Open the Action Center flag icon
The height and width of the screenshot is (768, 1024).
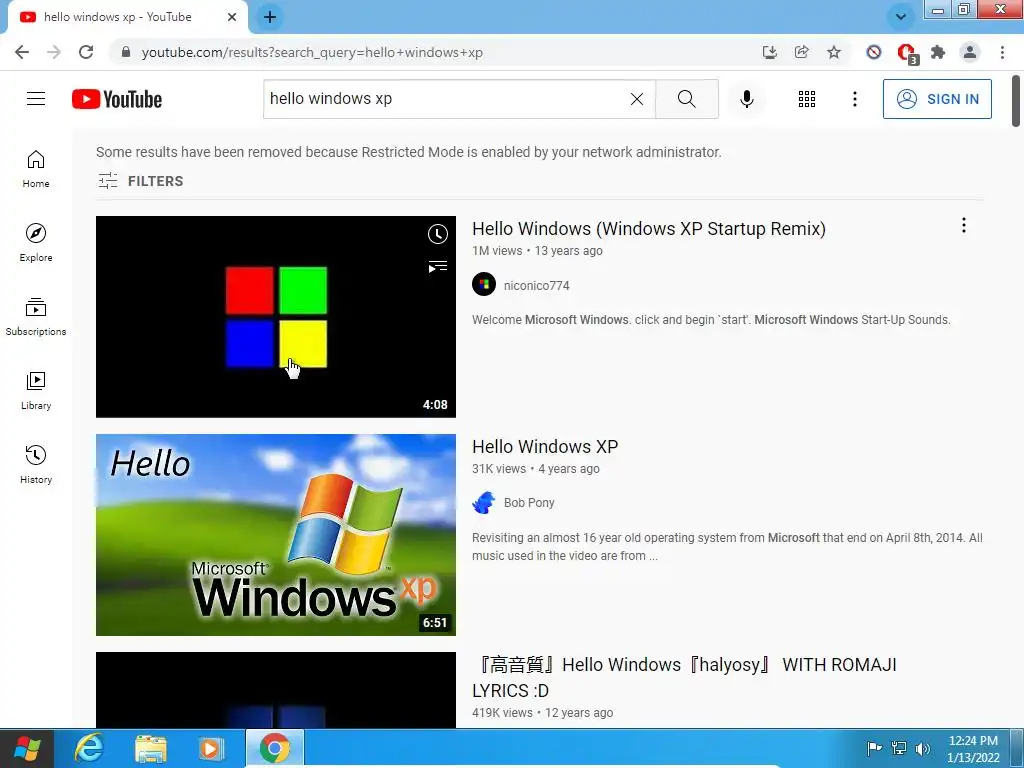tap(874, 748)
